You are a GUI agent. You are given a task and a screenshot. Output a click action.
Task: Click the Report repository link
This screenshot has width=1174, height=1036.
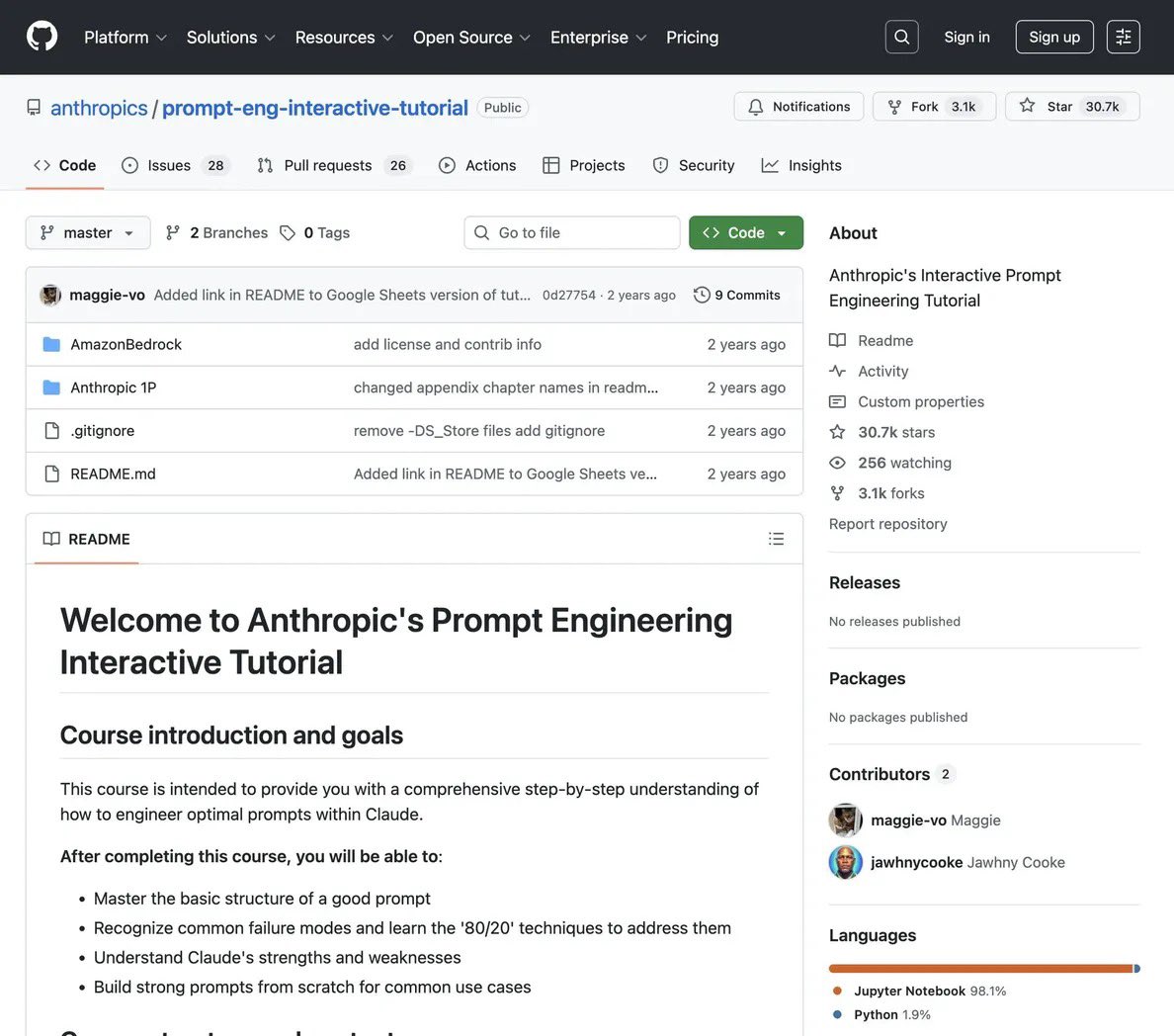click(x=888, y=524)
